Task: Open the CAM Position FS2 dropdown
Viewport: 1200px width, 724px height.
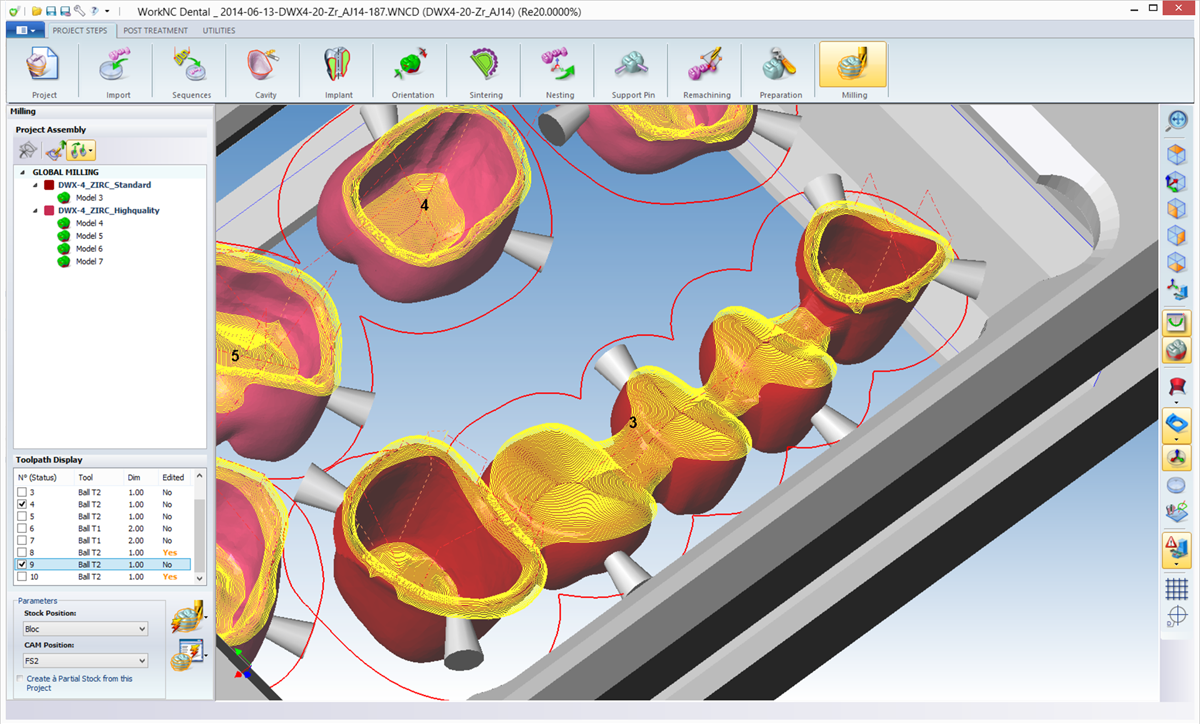Action: pos(85,661)
